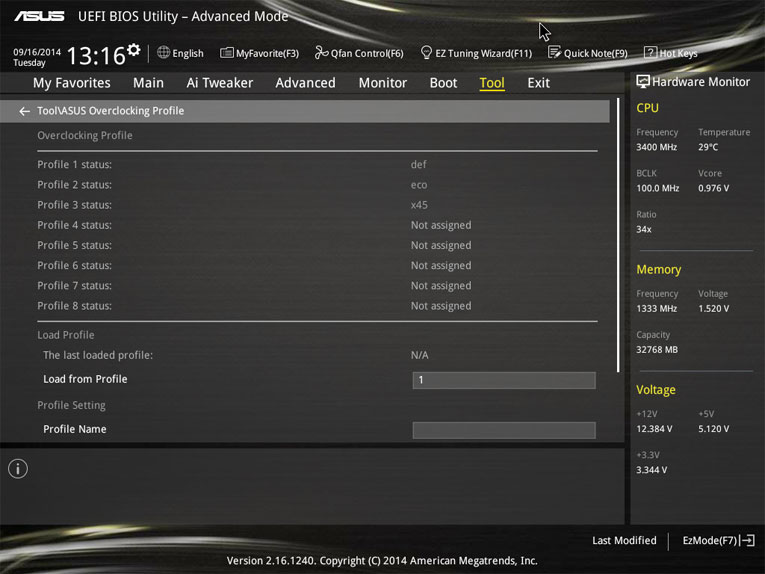765x574 pixels.
Task: Click the N/A last loaded profile value
Action: click(x=420, y=355)
